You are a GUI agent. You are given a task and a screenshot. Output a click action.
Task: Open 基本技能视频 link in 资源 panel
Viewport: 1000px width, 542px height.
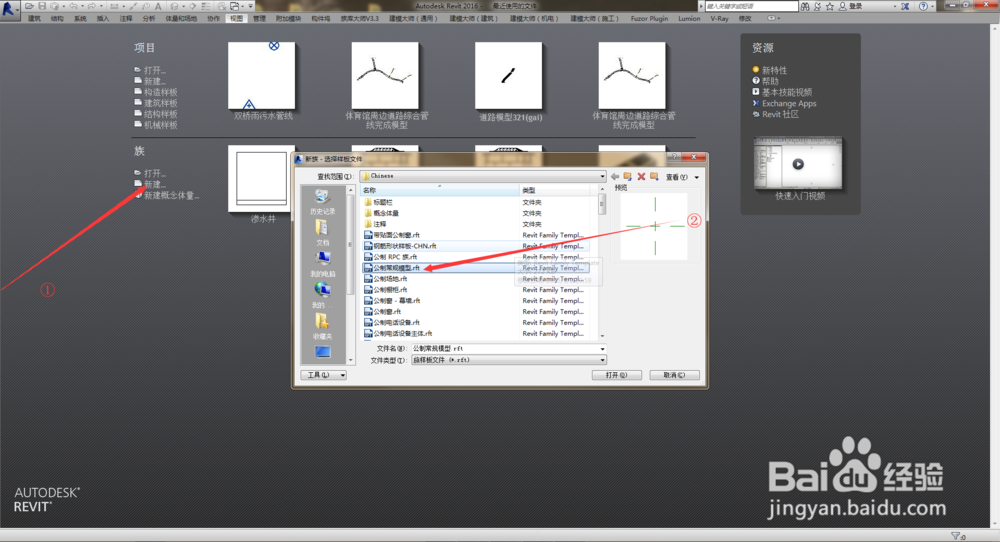pyautogui.click(x=782, y=92)
